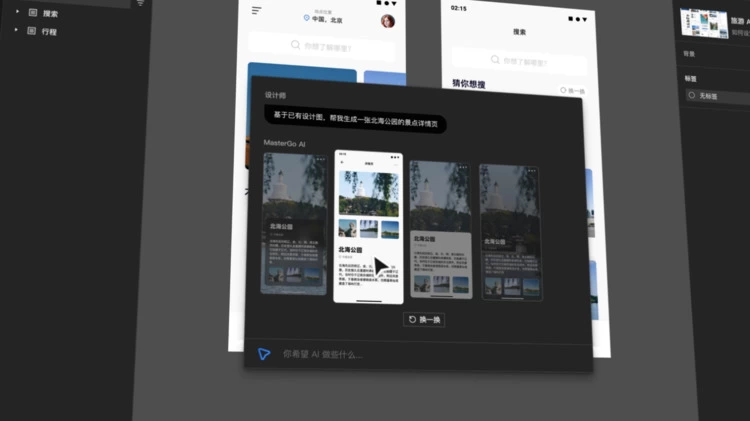Click the magnifier icon in home search bar
This screenshot has height=421, width=750.
coord(295,45)
